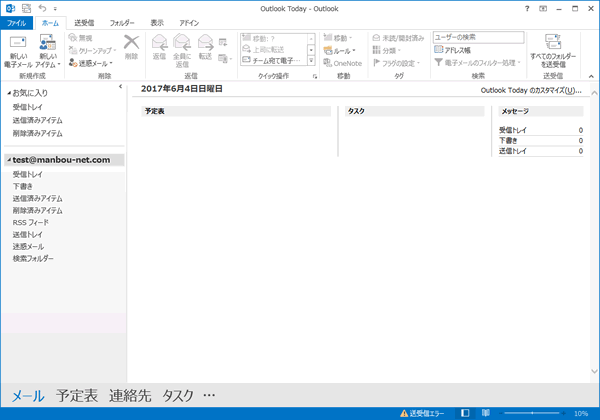Open 予定表 in navigation bar

pyautogui.click(x=77, y=396)
